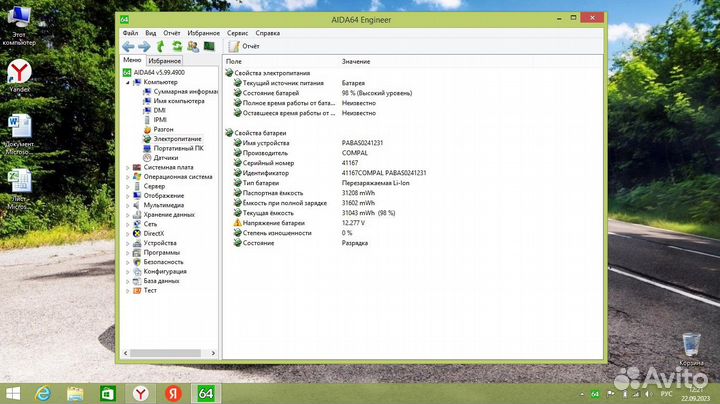The height and width of the screenshot is (404, 720).
Task: Switch to the Избранное tab
Action: pyautogui.click(x=164, y=61)
